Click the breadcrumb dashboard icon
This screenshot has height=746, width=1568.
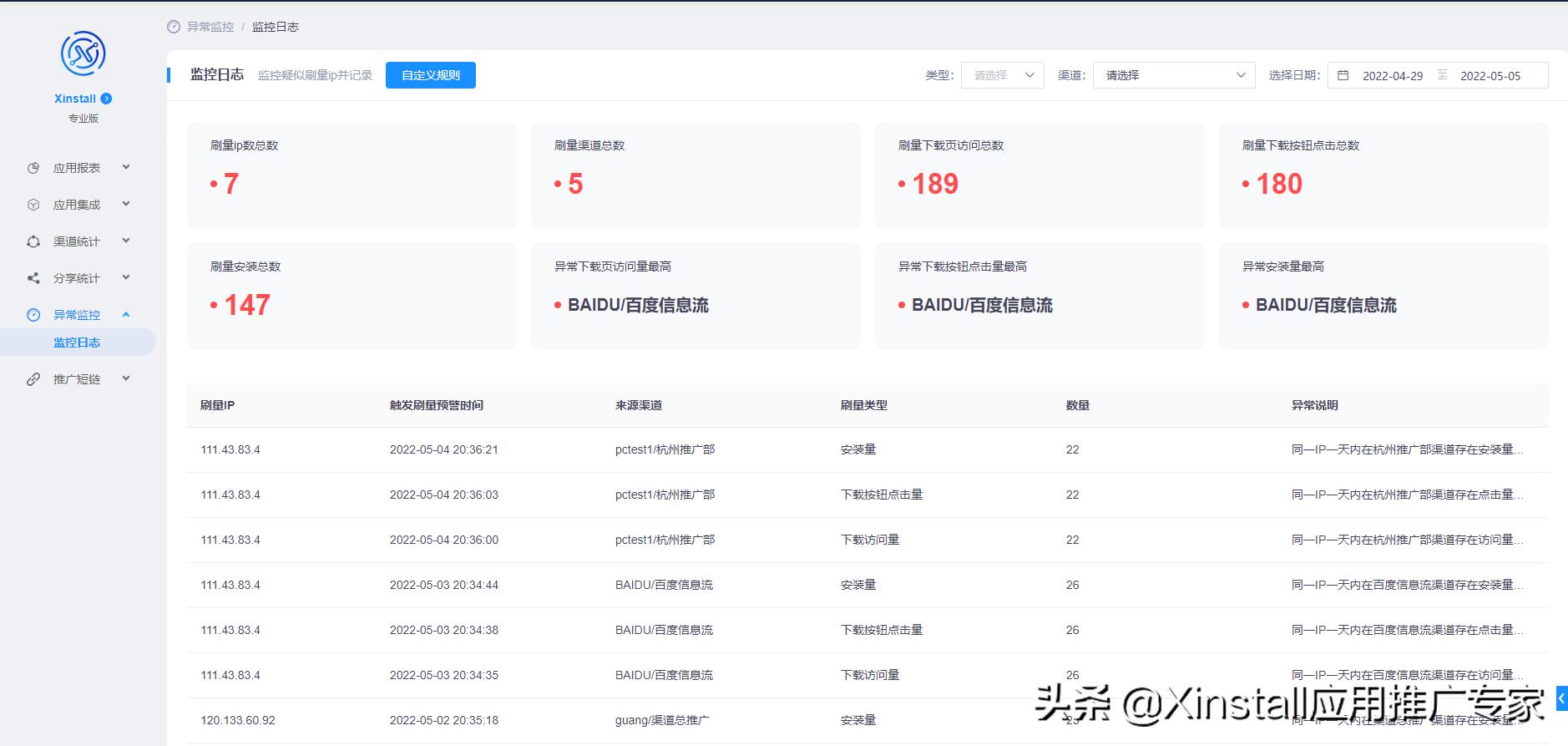point(174,27)
